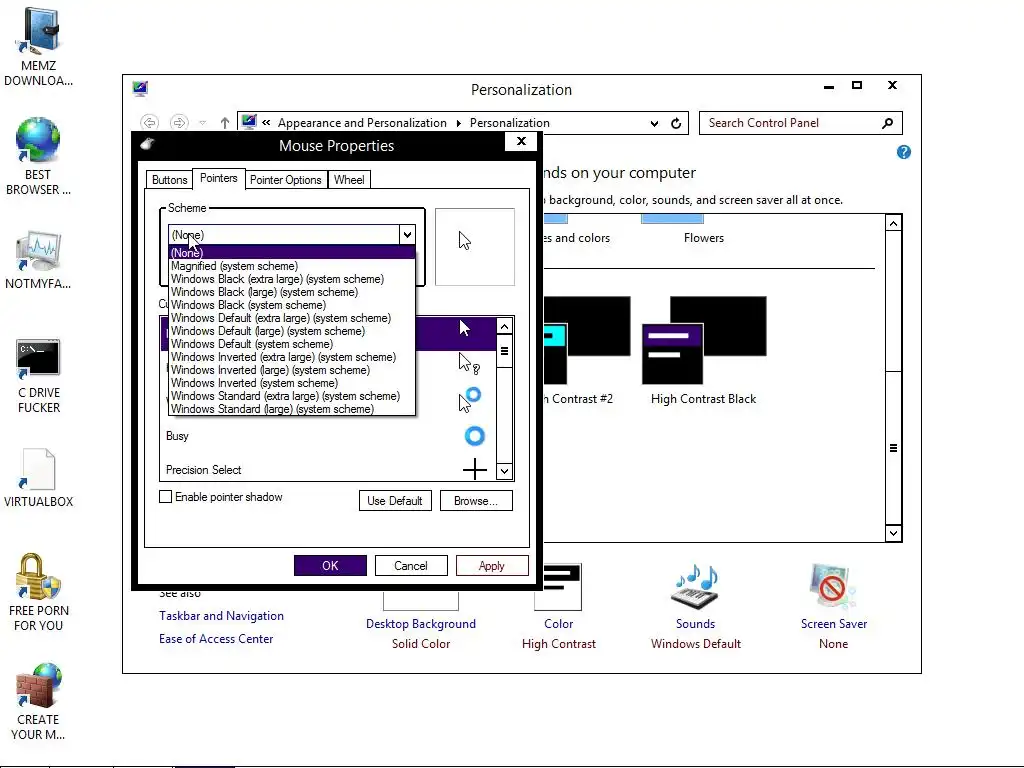Viewport: 1024px width, 768px height.
Task: Open the Sounds settings icon
Action: click(696, 586)
